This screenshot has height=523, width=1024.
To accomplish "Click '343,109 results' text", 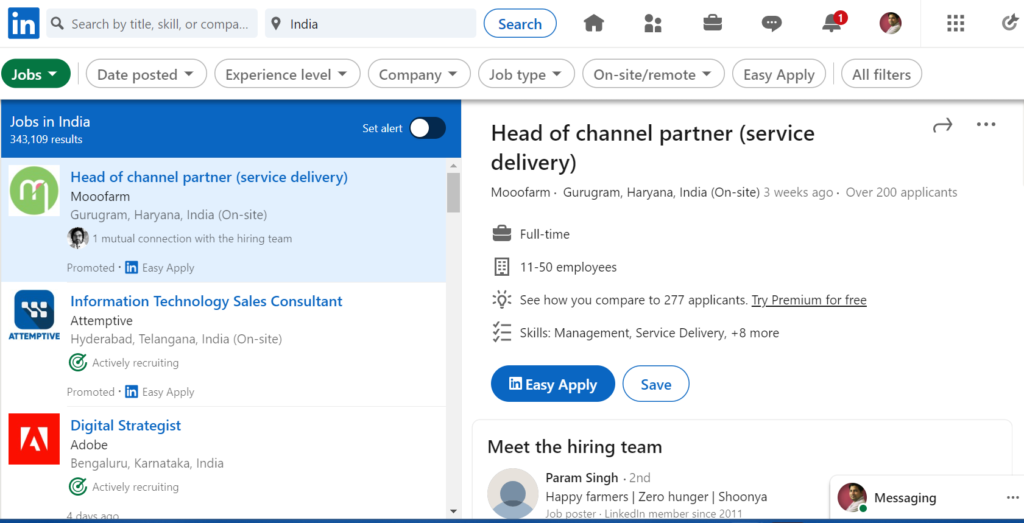I will pyautogui.click(x=46, y=139).
